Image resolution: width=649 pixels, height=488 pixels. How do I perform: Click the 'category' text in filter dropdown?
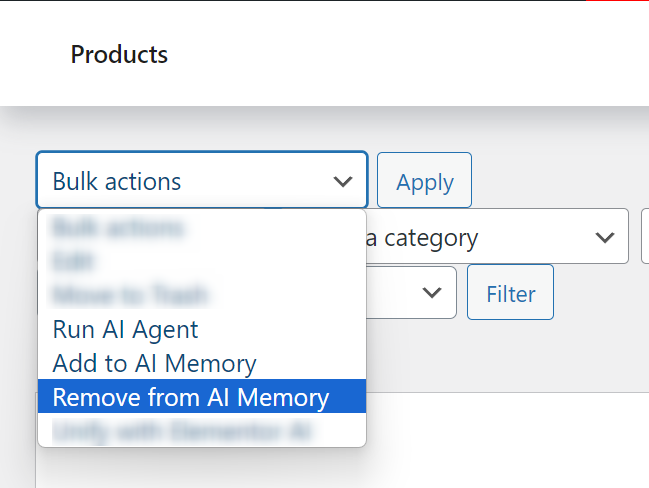coord(431,238)
